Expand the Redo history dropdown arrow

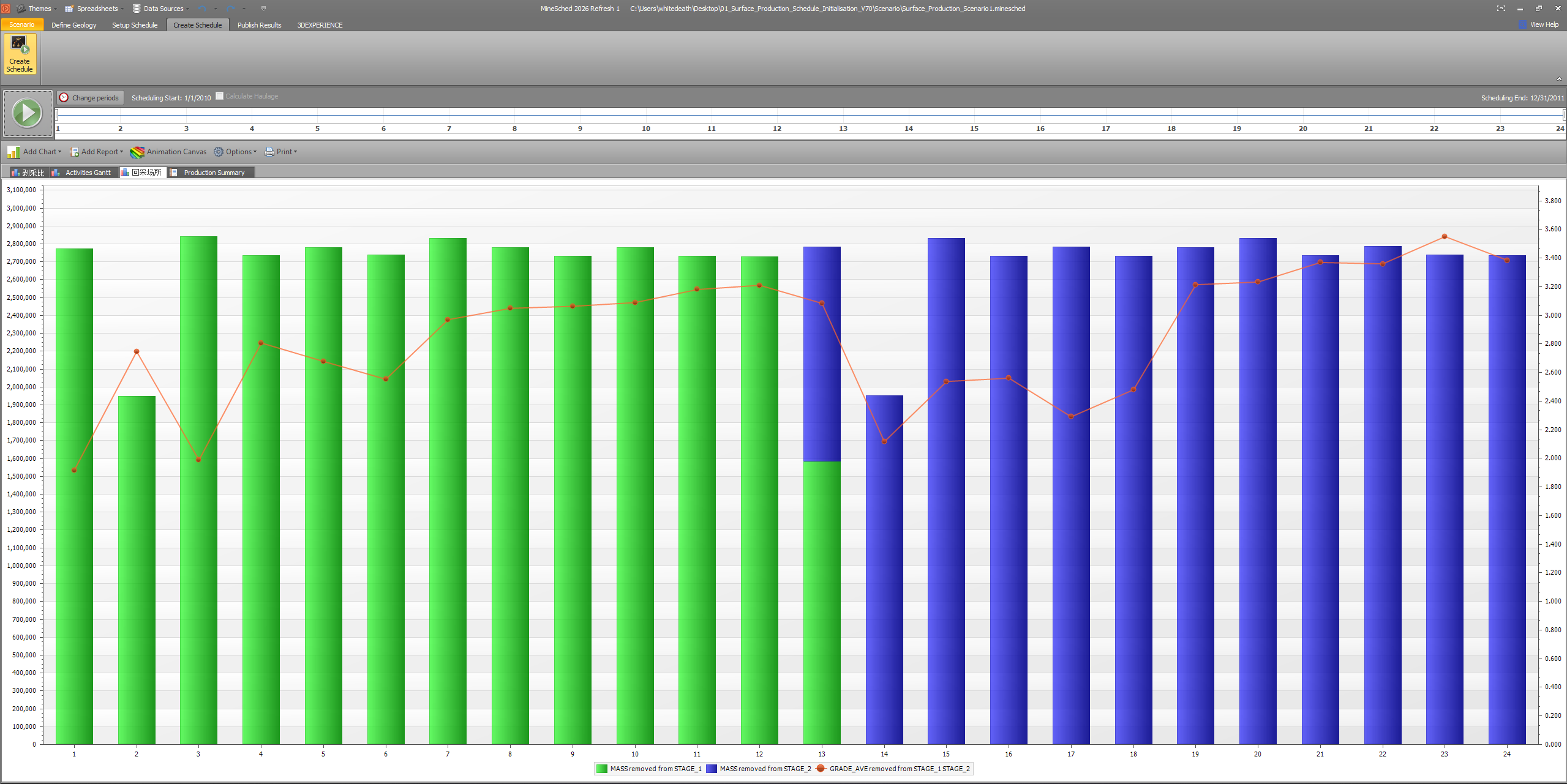244,9
